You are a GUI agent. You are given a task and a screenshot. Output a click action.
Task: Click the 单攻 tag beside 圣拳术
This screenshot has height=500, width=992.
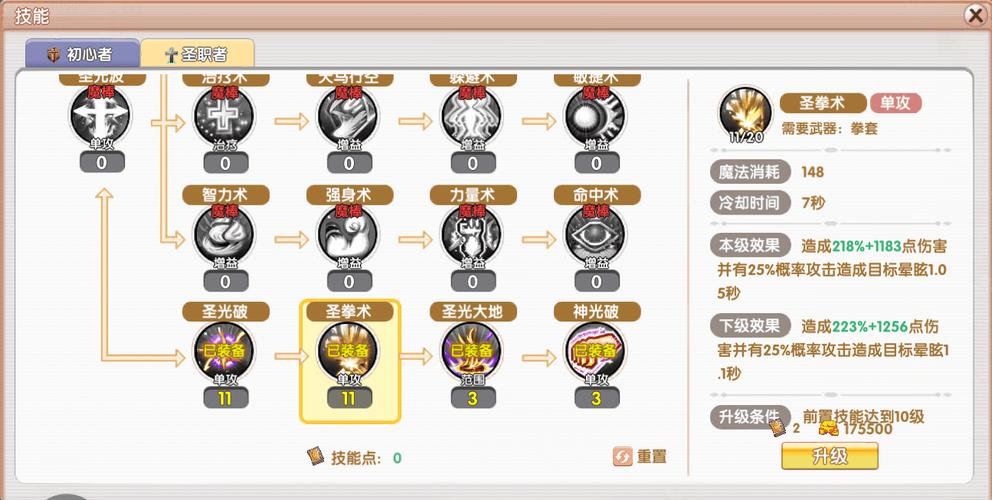coord(896,103)
